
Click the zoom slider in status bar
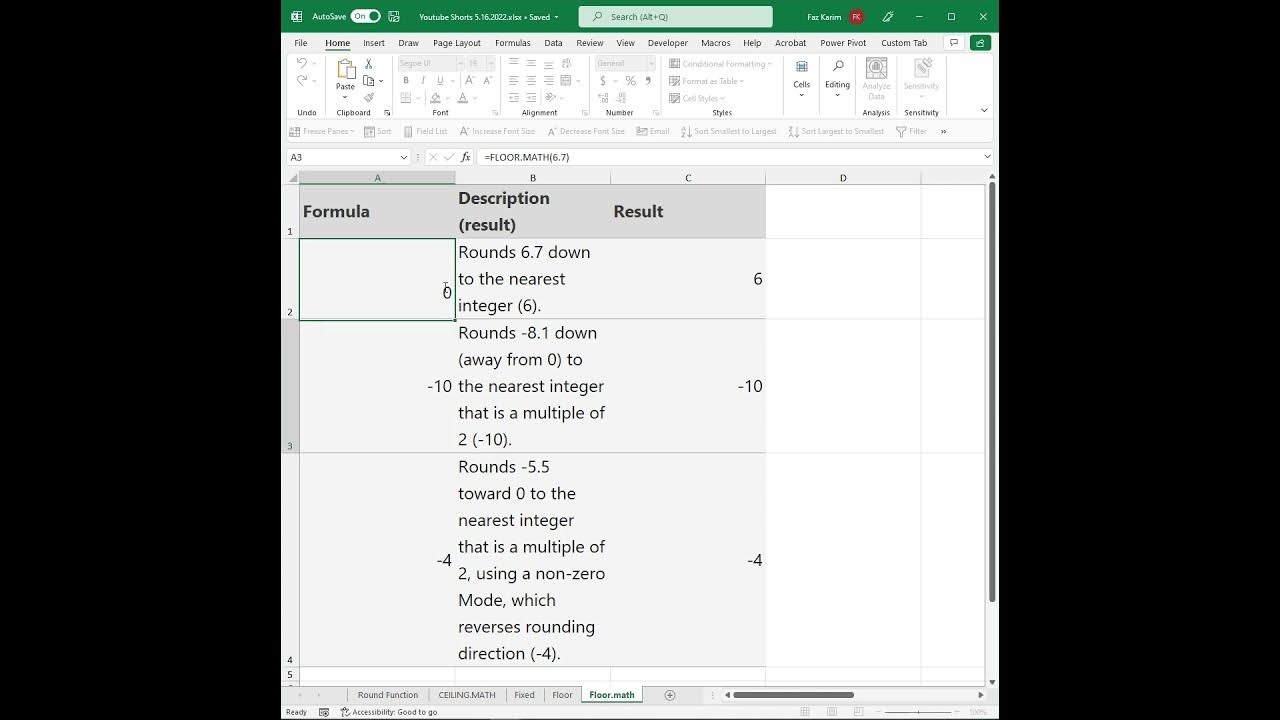point(918,712)
